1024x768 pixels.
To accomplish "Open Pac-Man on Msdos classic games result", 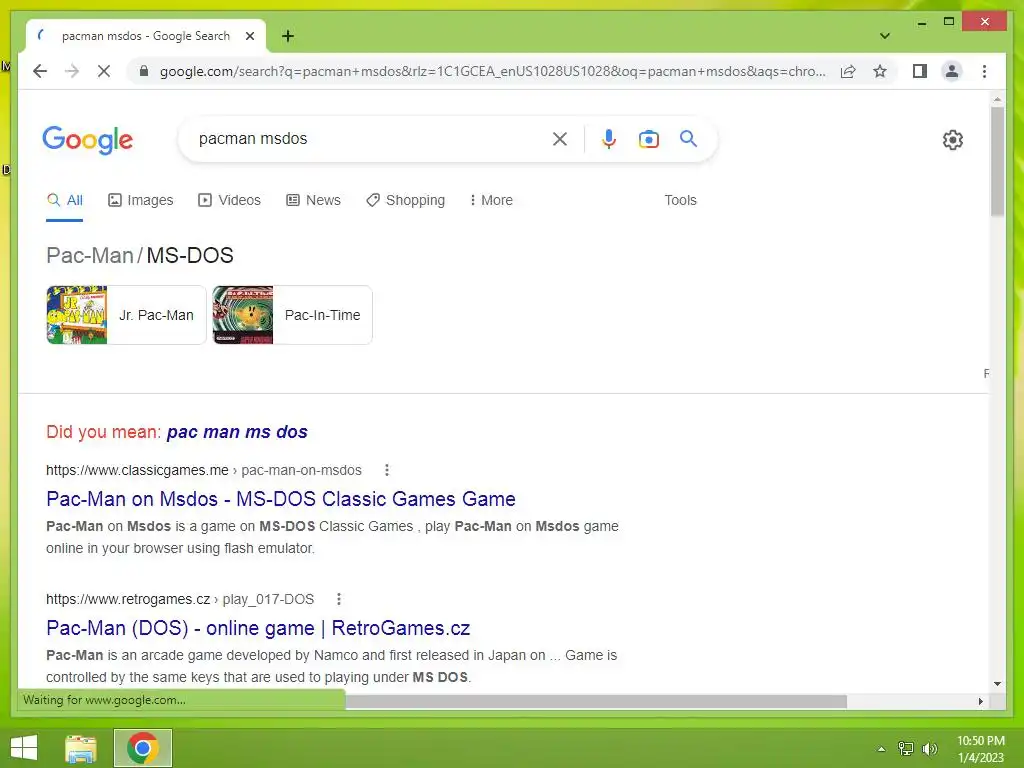I will [x=281, y=499].
